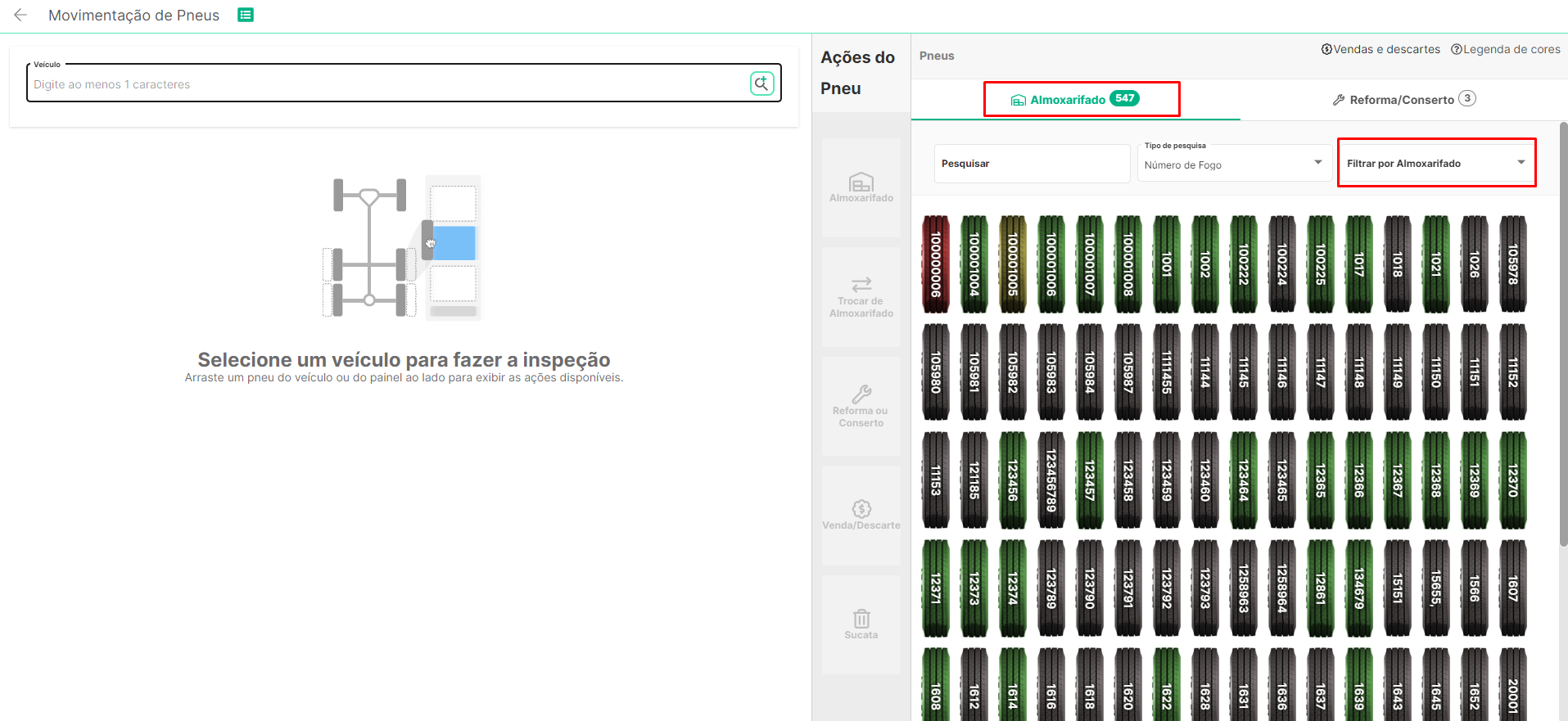
Task: Click the back arrow icon
Action: click(20, 15)
